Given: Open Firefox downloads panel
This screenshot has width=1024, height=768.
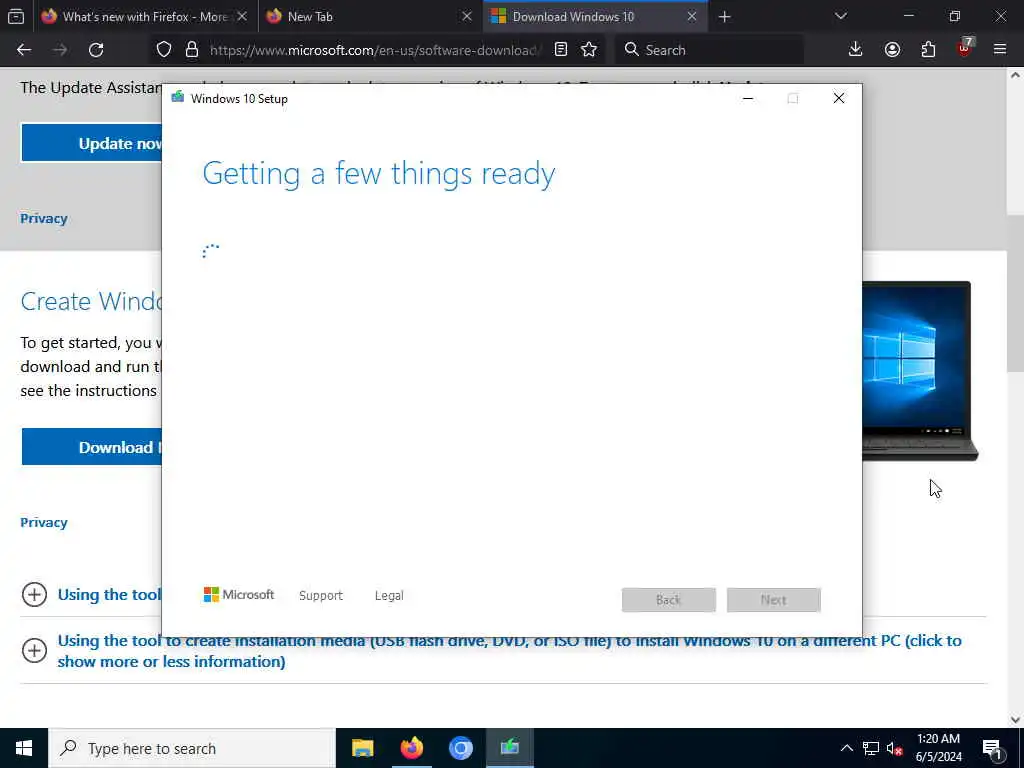Looking at the screenshot, I should point(856,50).
